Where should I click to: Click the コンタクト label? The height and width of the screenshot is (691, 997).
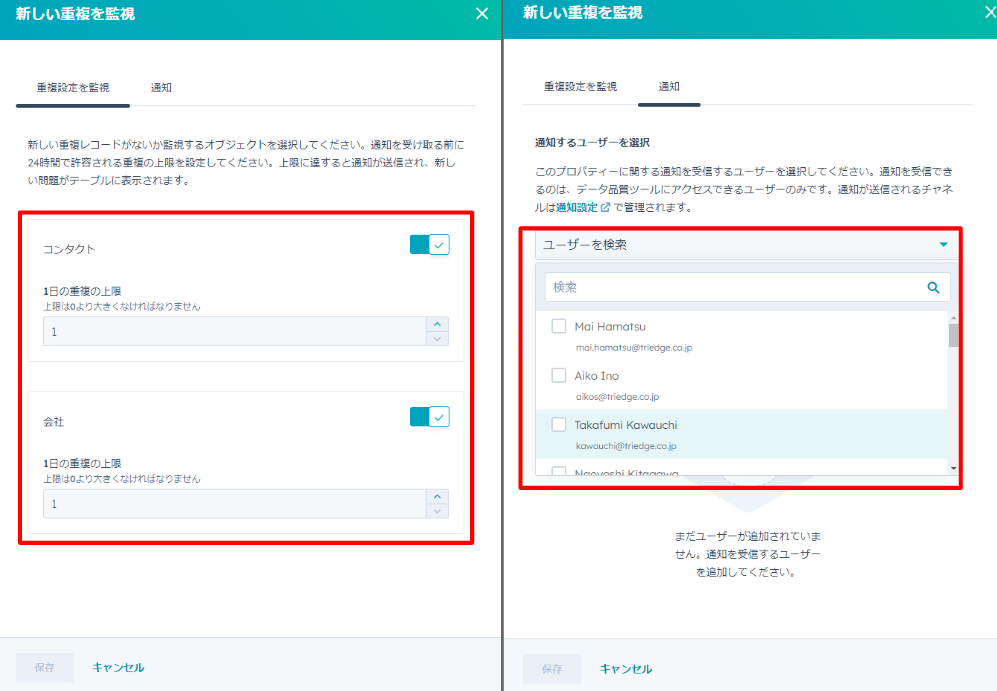[69, 249]
